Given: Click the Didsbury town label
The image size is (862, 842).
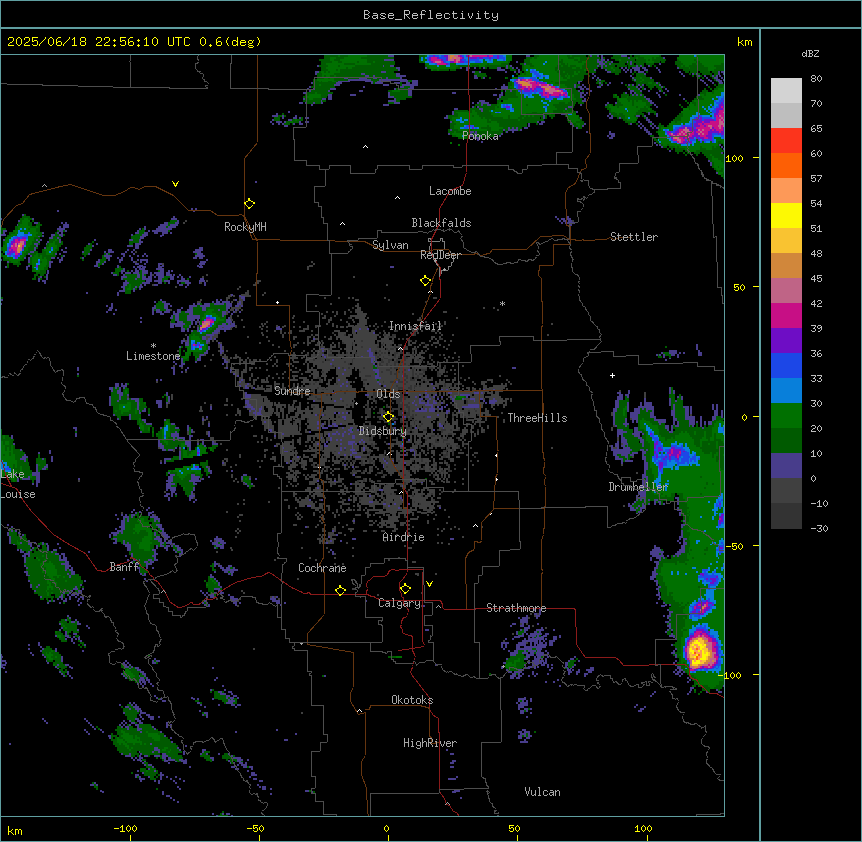Looking at the screenshot, I should pyautogui.click(x=383, y=431).
